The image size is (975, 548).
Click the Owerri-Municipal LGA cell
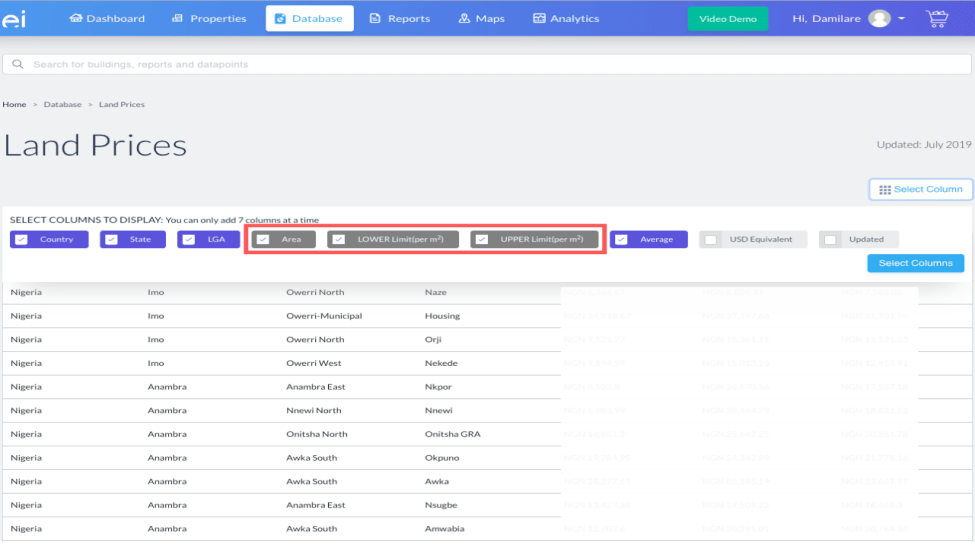coord(324,316)
